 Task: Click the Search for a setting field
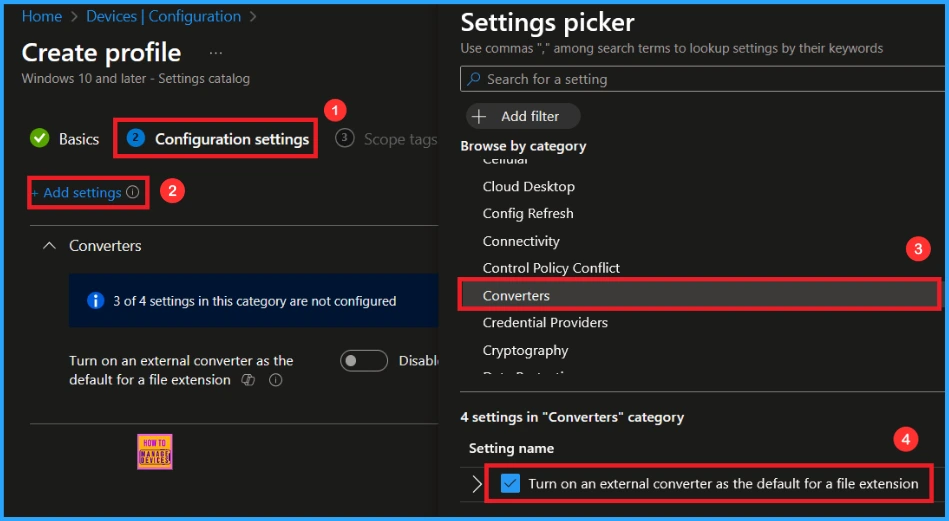pyautogui.click(x=702, y=79)
